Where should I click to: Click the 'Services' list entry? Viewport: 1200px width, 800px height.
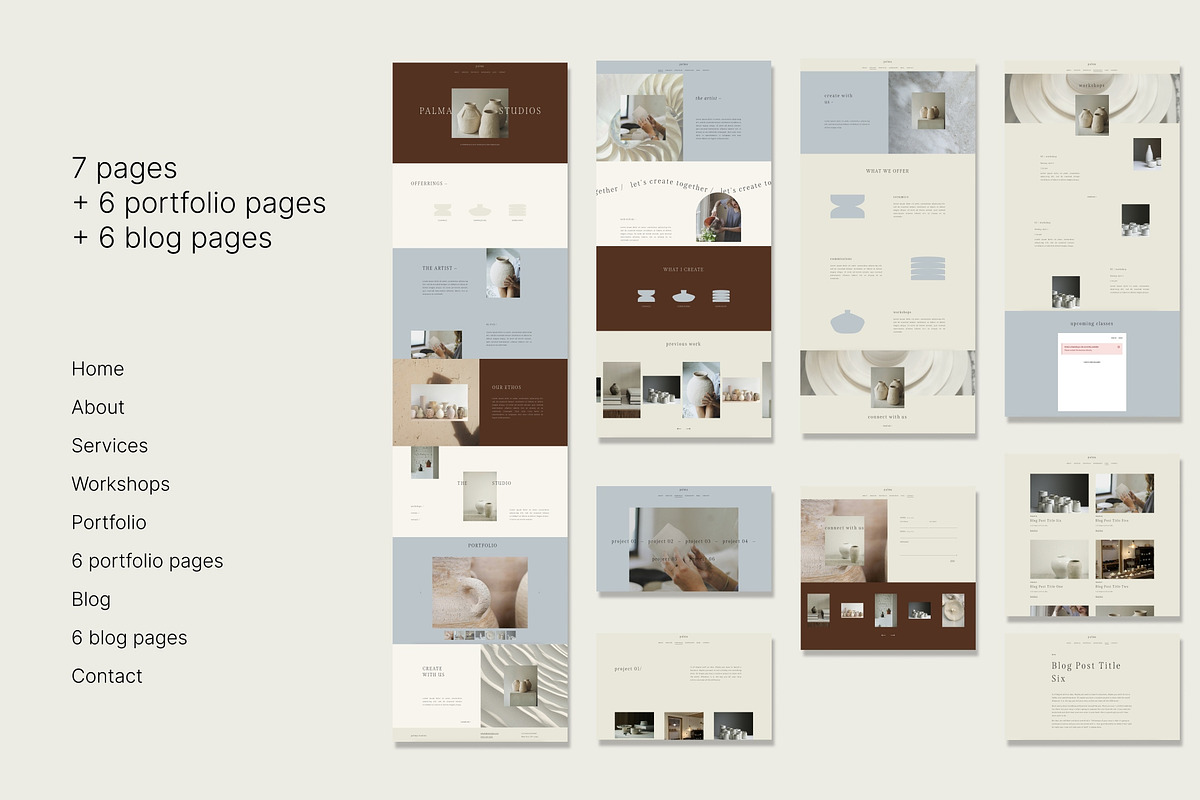click(110, 446)
